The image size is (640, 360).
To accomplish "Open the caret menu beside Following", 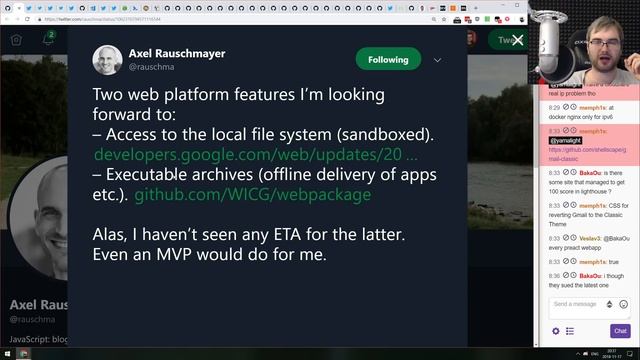I will pos(437,60).
